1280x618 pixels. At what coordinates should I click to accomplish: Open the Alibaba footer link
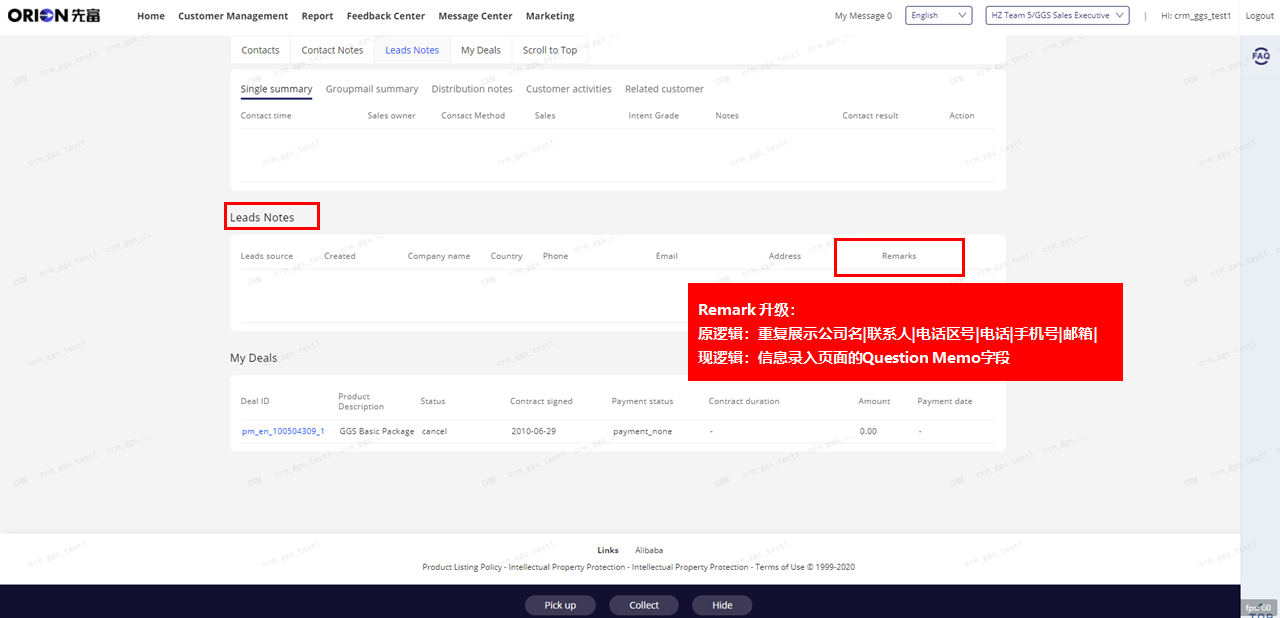pyautogui.click(x=649, y=550)
